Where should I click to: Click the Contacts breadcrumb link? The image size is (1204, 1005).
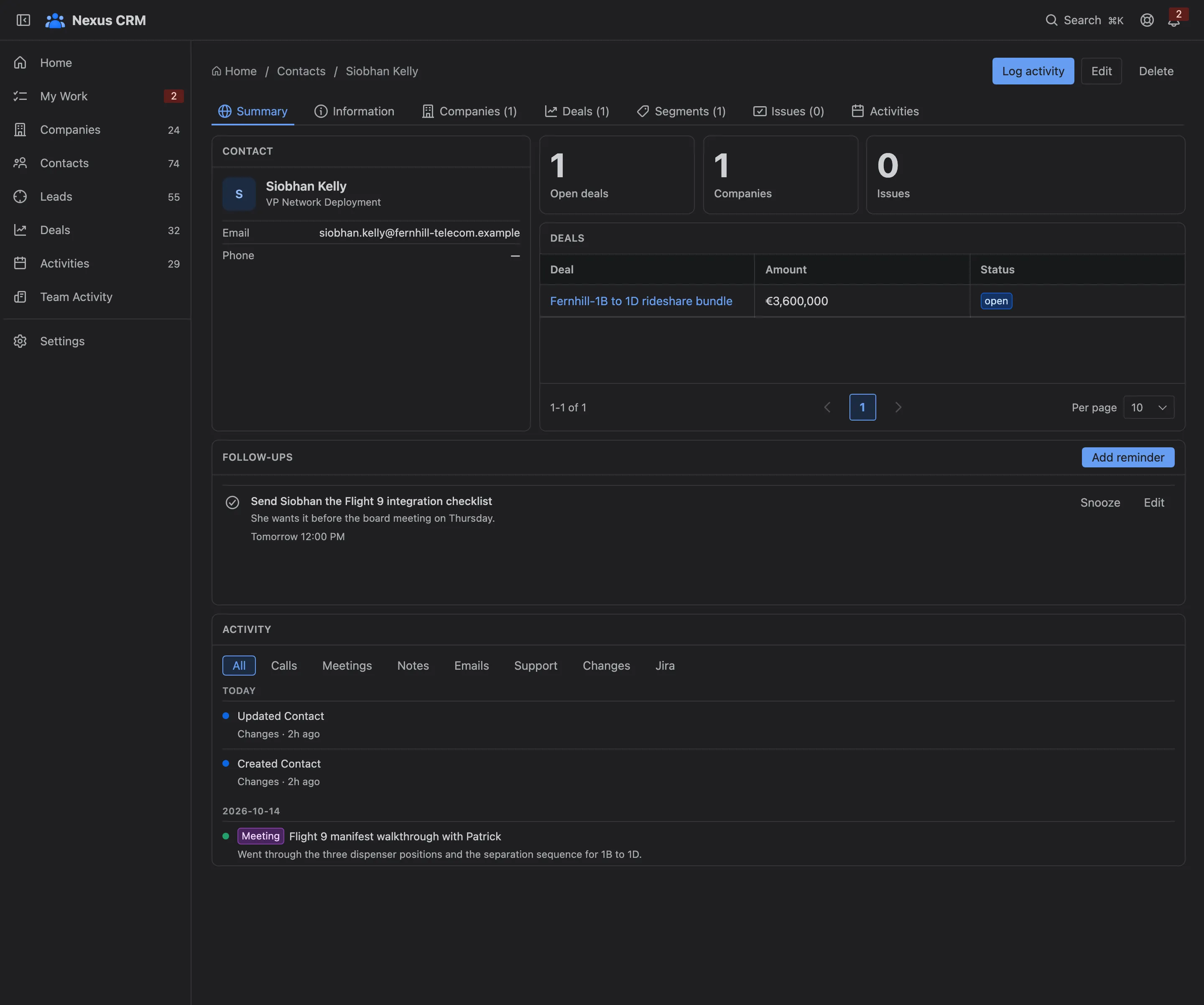tap(301, 71)
